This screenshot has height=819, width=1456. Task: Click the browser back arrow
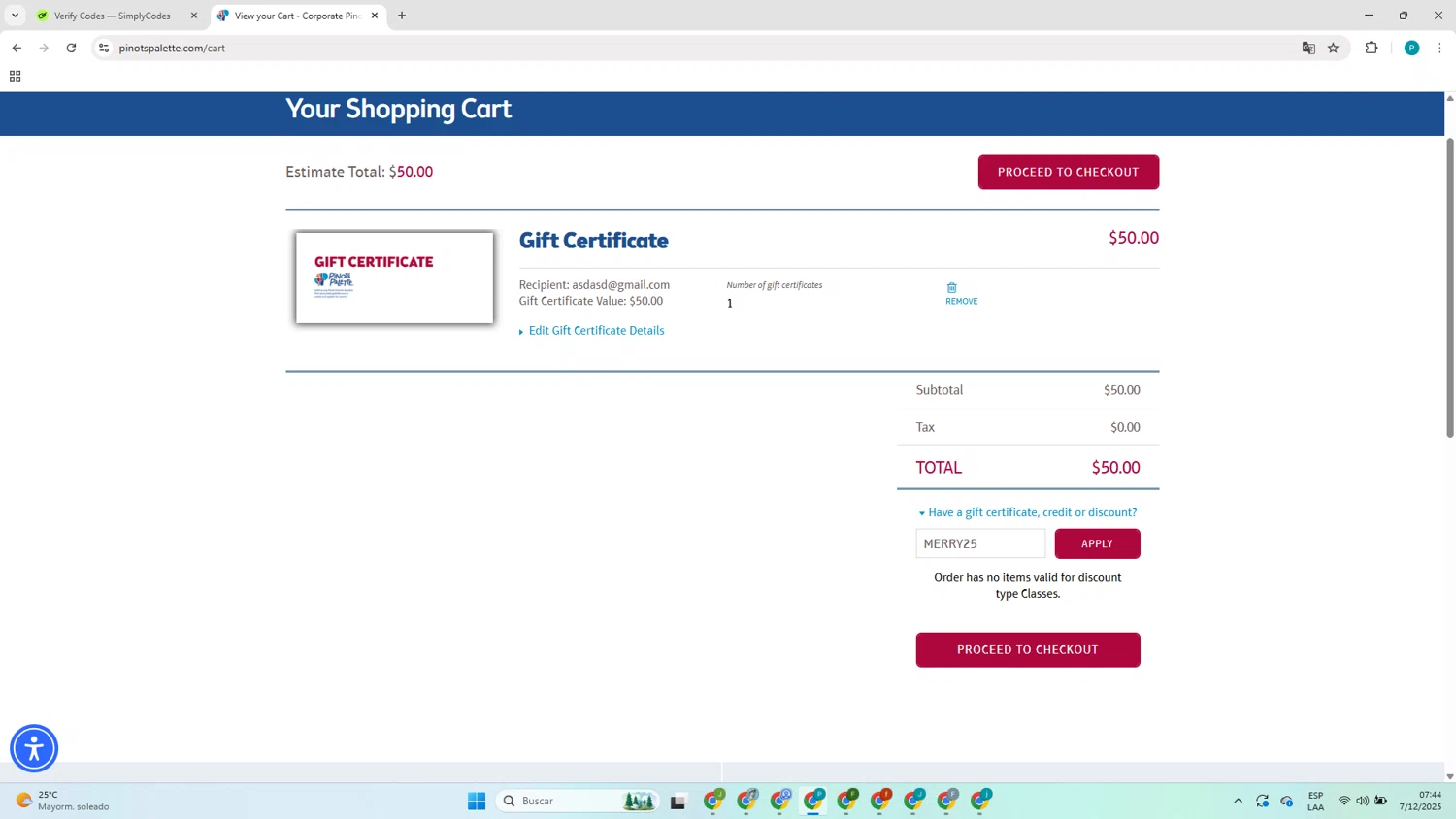17,48
